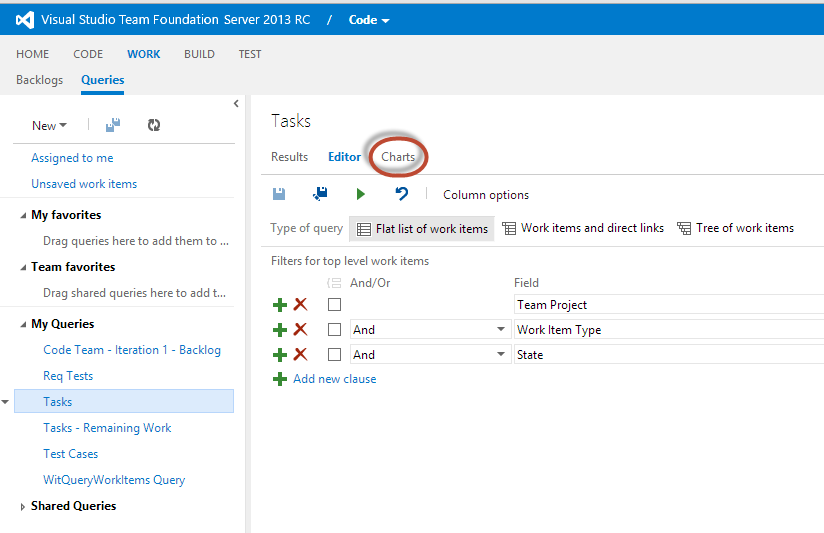Screen dimensions: 824x533
Task: Open the New dropdown menu
Action: point(49,126)
